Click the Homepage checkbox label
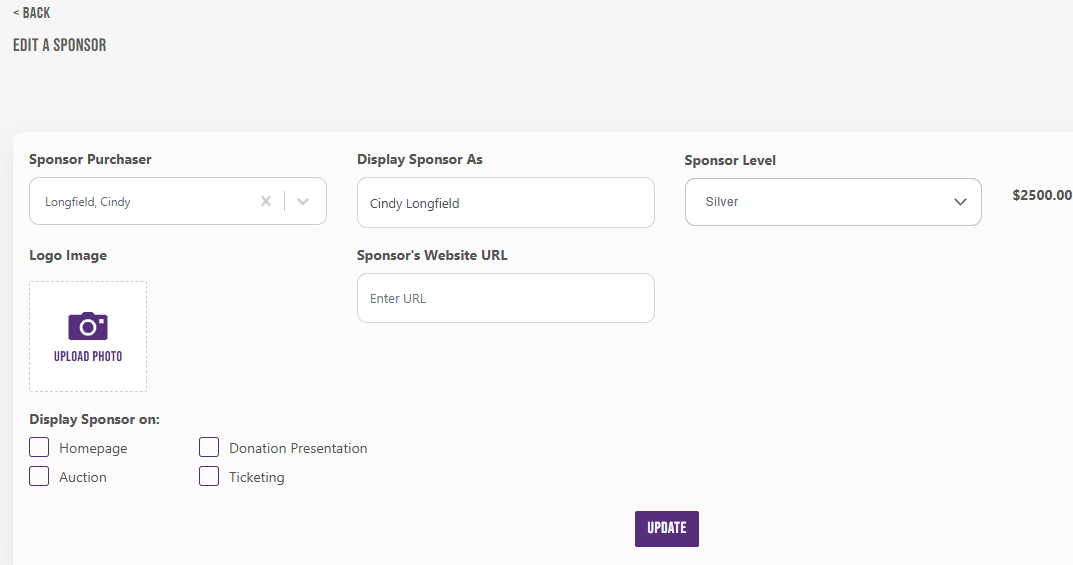The image size is (1073, 565). [x=93, y=448]
